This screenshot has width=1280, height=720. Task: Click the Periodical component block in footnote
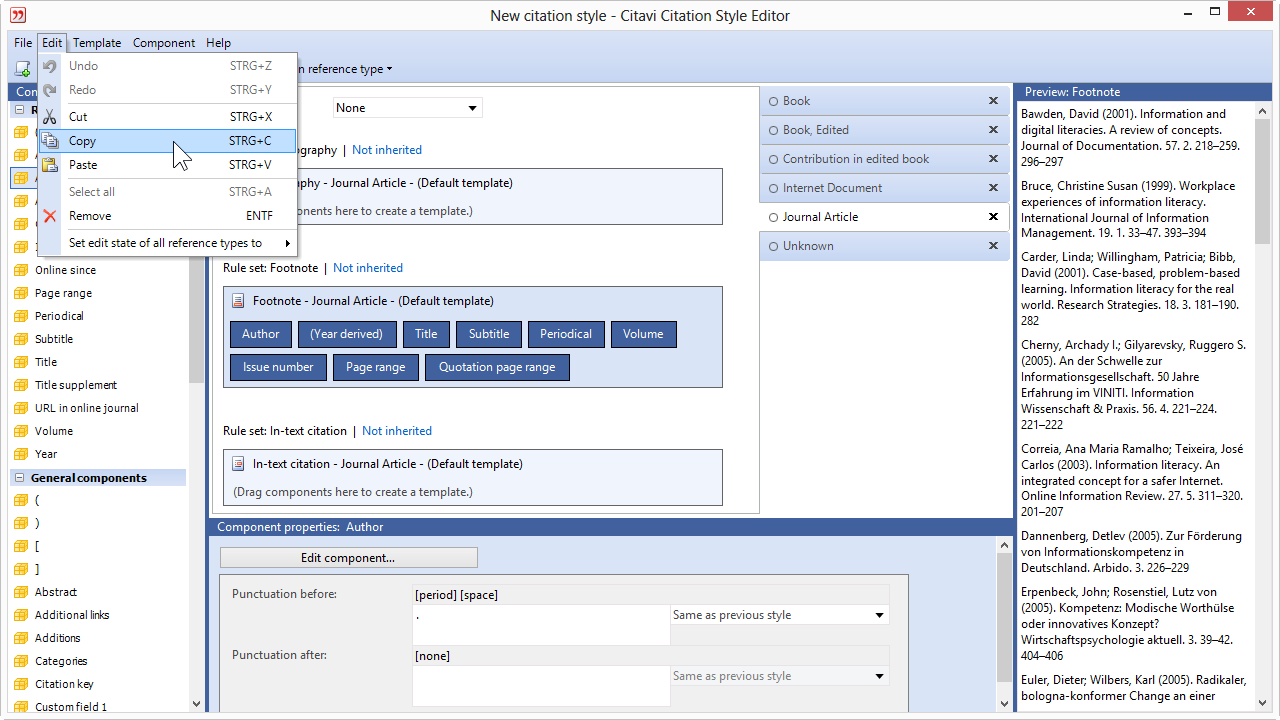pyautogui.click(x=566, y=334)
